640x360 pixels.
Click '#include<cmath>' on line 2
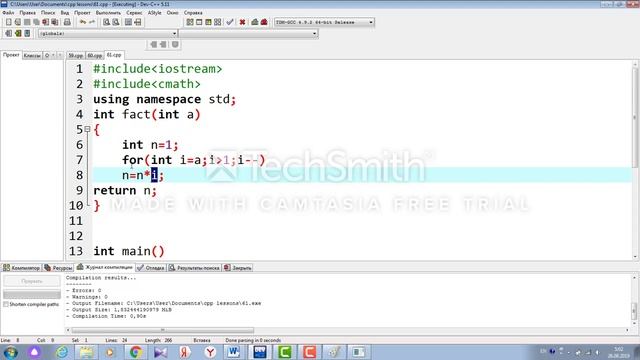click(147, 84)
